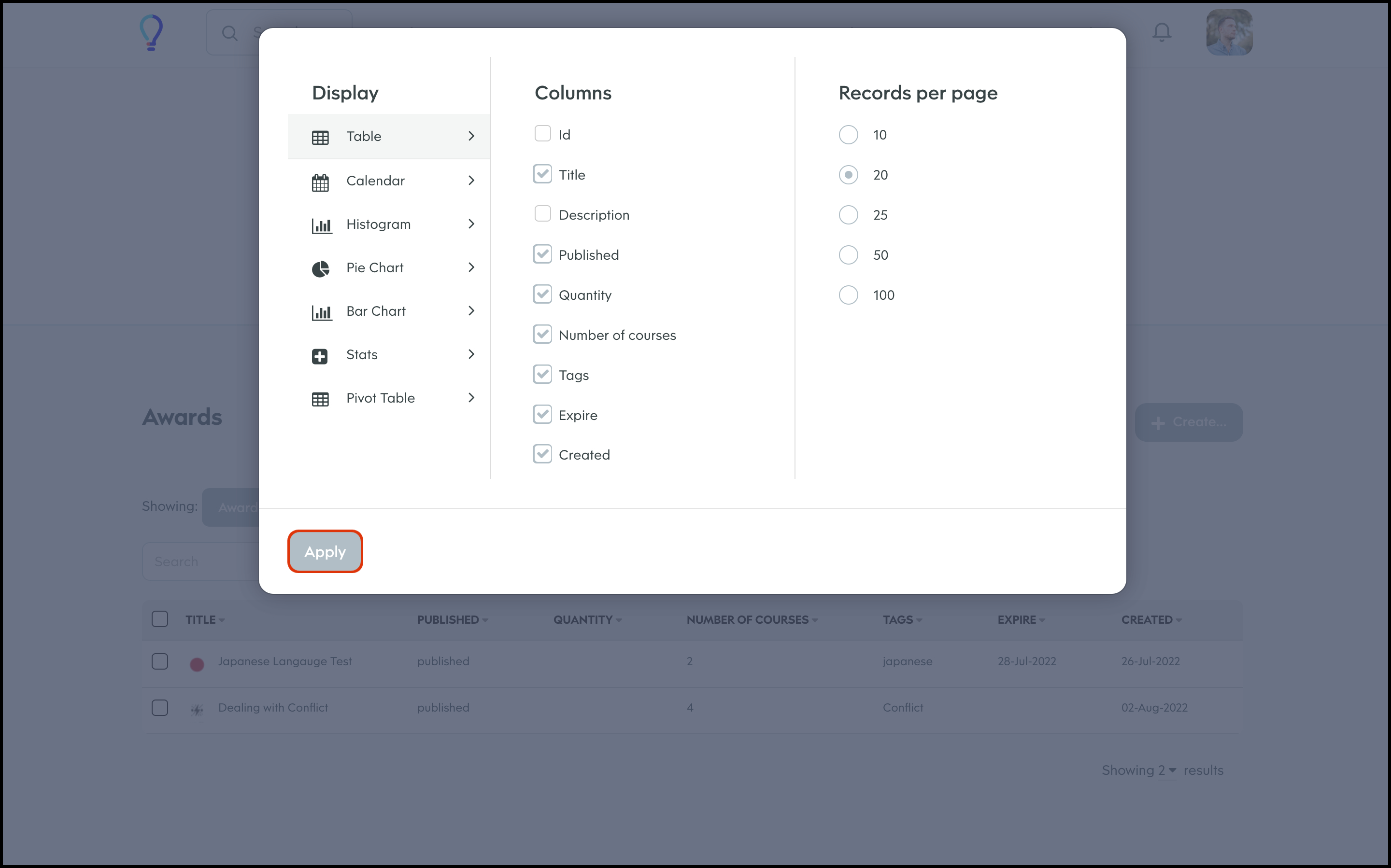Enable the Id column checkbox
Image resolution: width=1391 pixels, height=868 pixels.
point(542,134)
